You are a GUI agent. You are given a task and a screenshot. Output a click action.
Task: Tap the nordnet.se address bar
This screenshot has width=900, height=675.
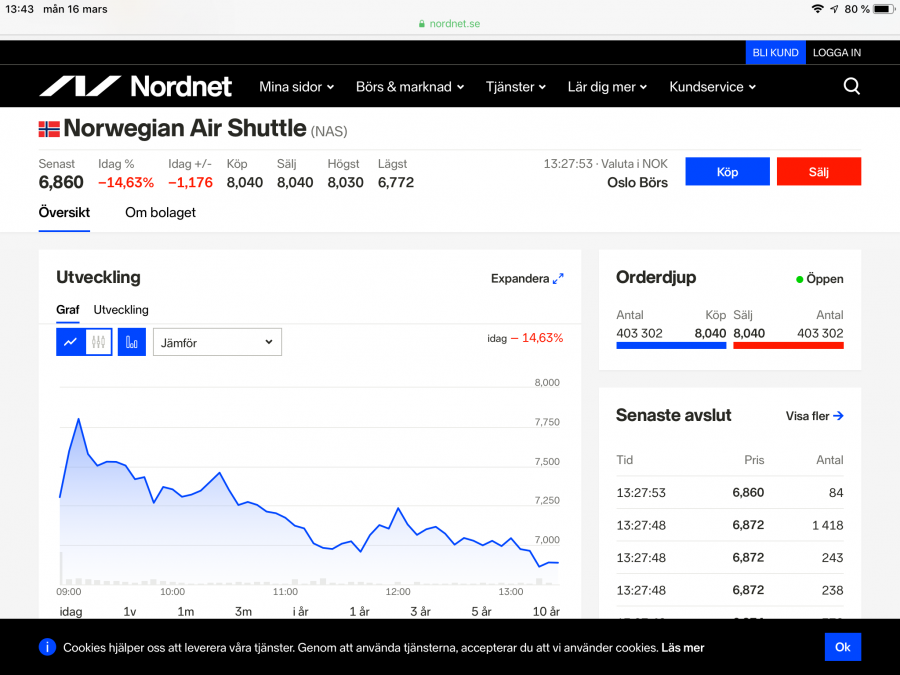pyautogui.click(x=449, y=23)
